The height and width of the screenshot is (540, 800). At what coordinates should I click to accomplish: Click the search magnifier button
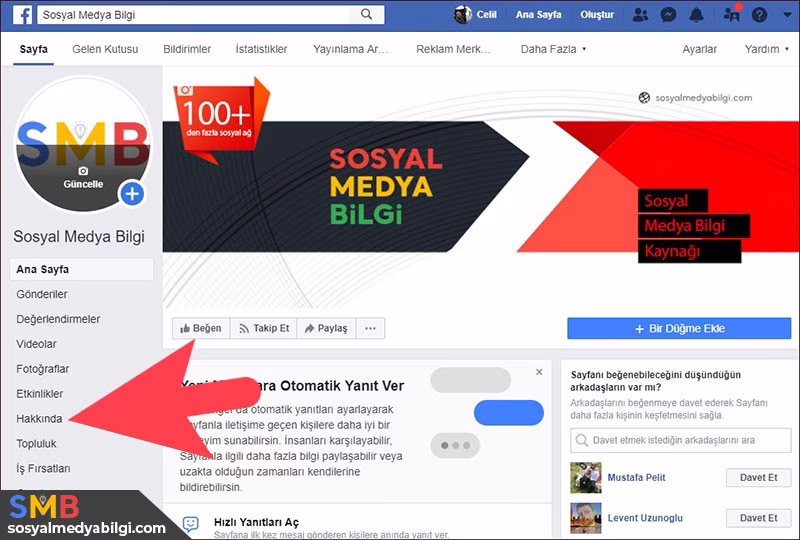click(366, 15)
